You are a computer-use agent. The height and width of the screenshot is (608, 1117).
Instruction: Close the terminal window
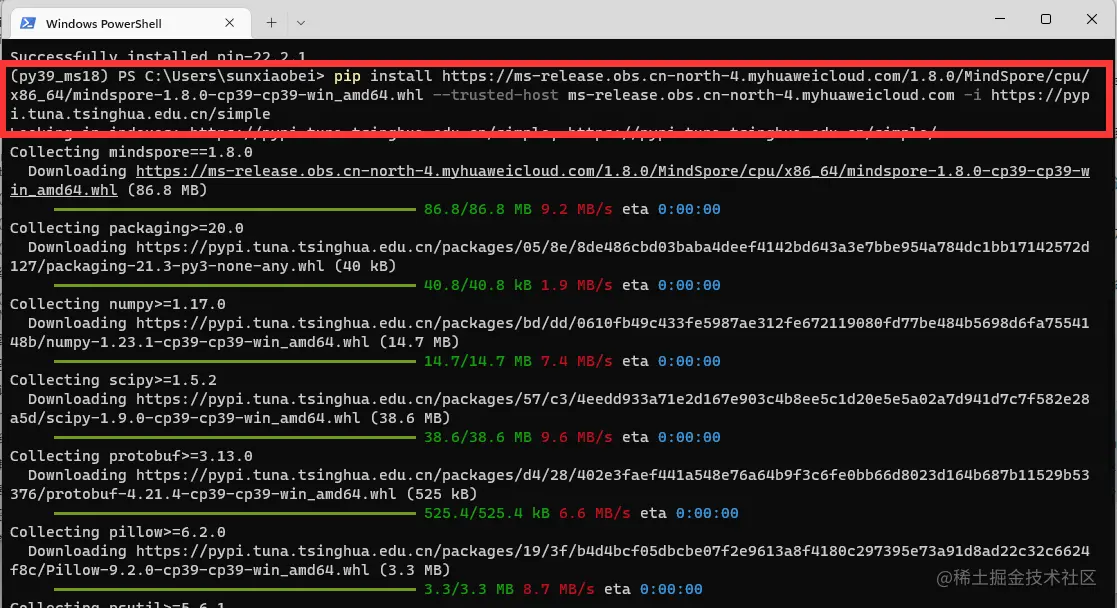[1091, 19]
